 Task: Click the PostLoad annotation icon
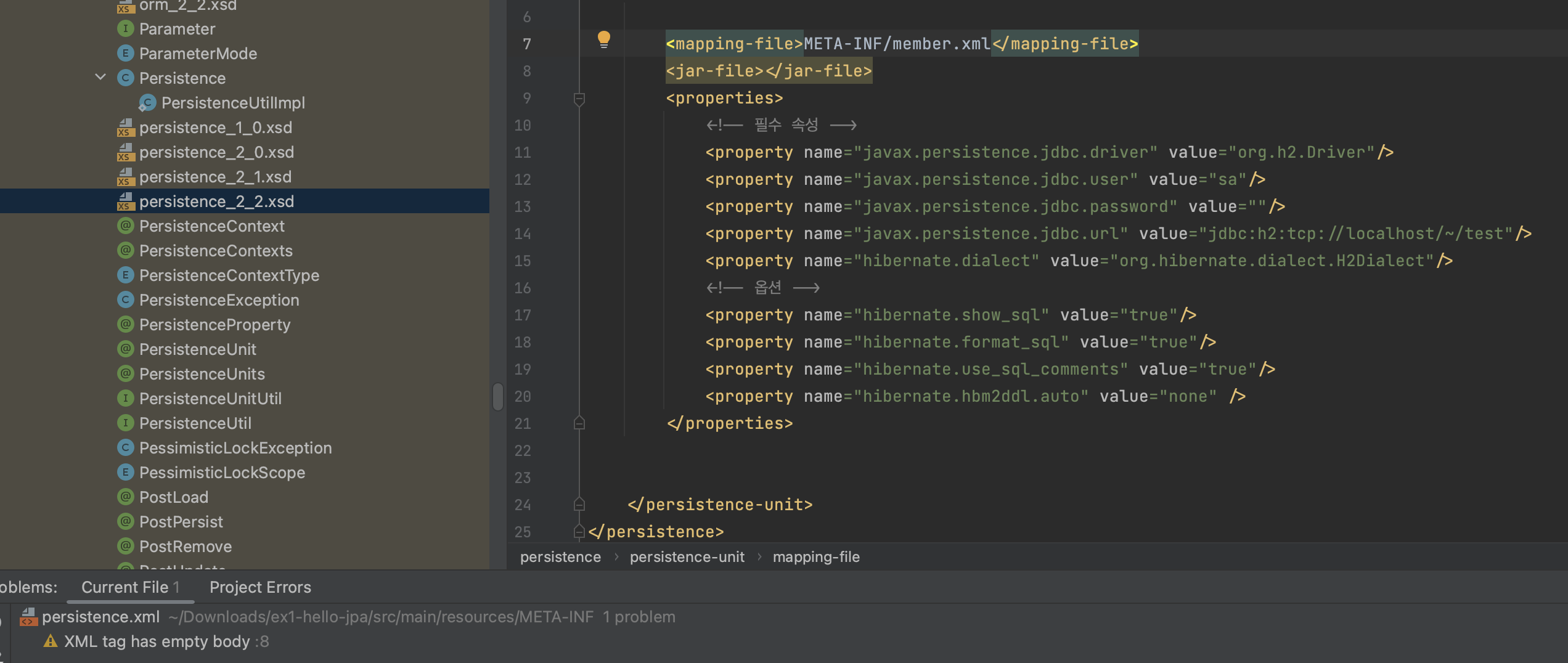126,497
